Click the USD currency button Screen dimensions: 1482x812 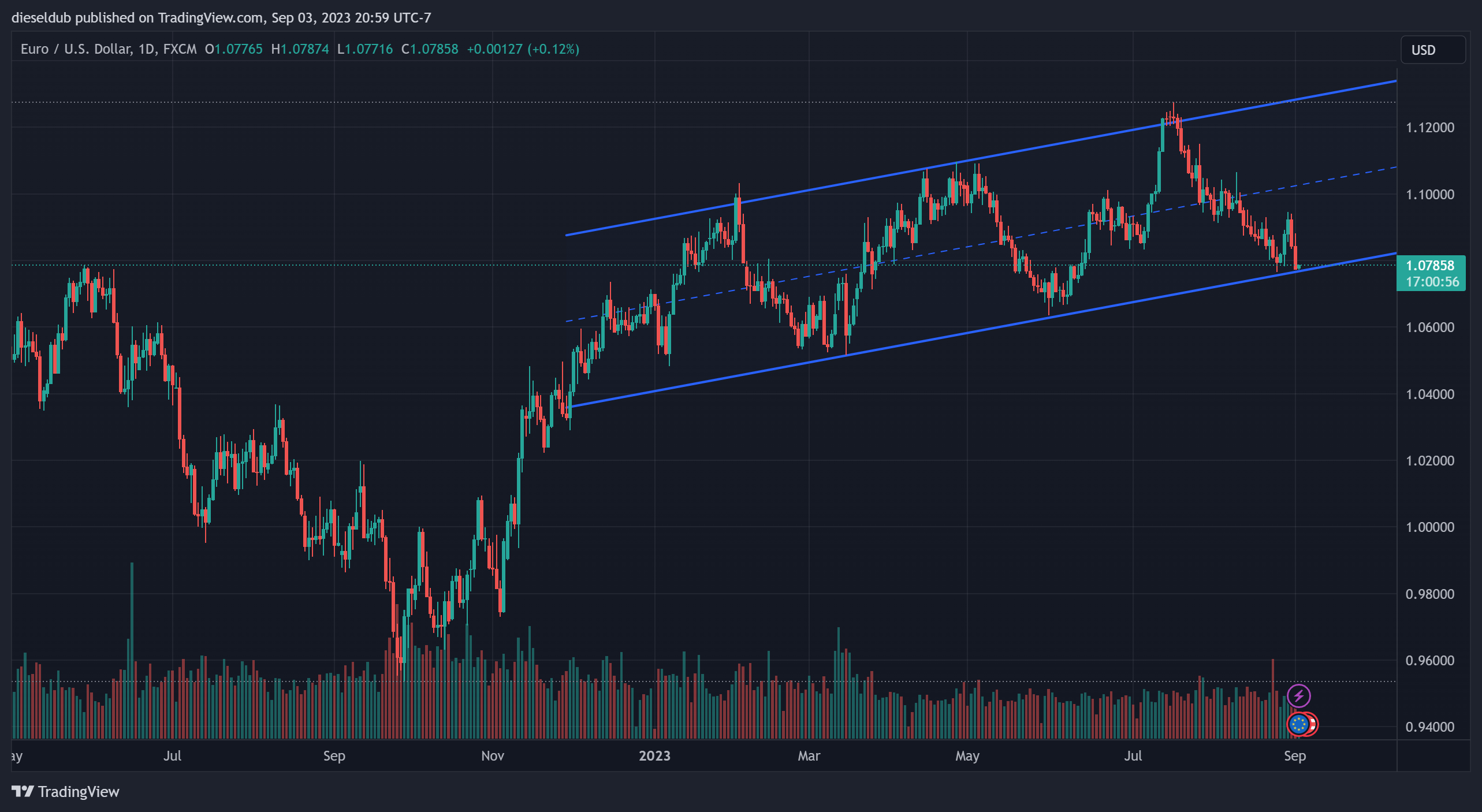pos(1433,50)
